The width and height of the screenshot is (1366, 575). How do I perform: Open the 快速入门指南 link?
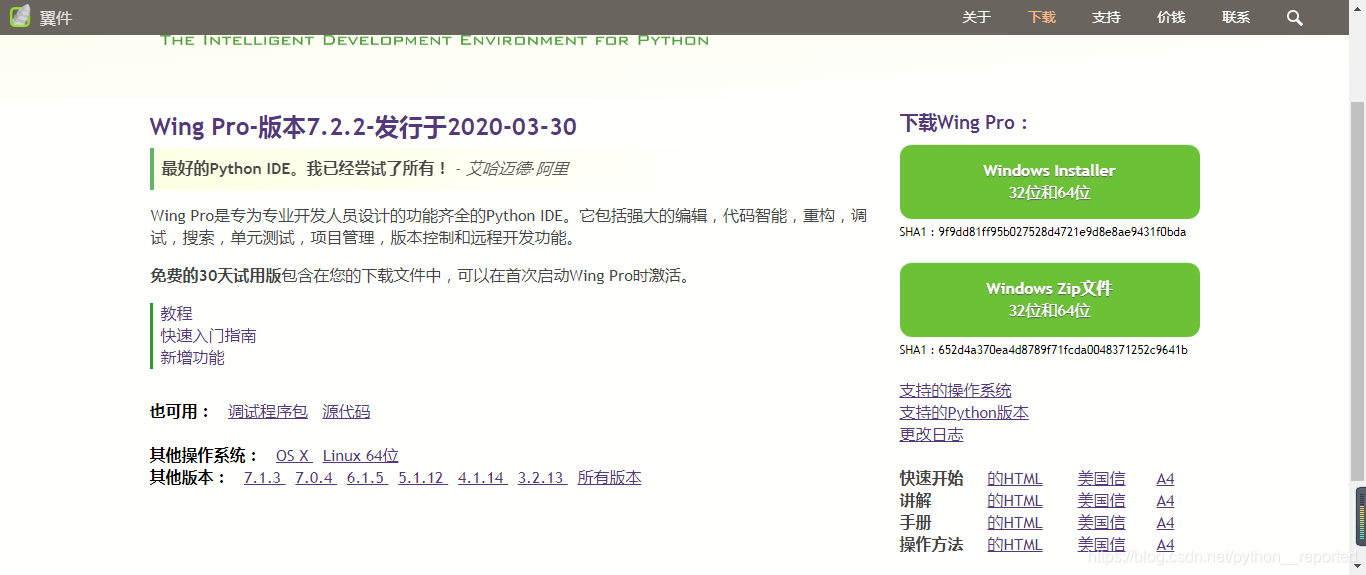point(208,336)
